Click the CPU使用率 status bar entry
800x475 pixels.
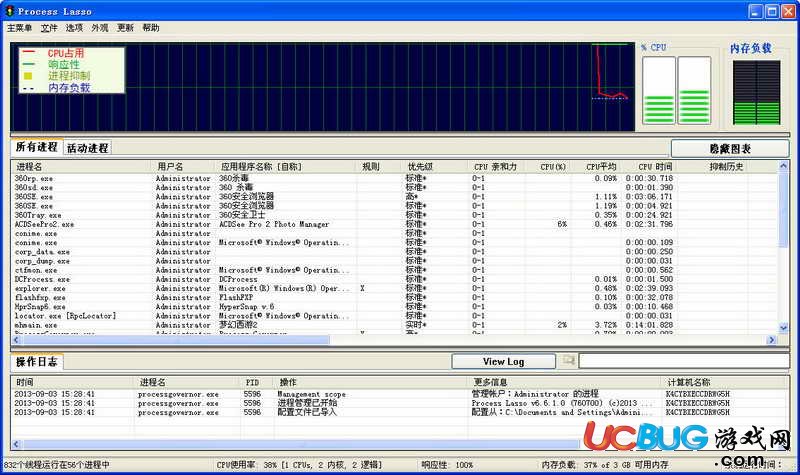pos(299,465)
